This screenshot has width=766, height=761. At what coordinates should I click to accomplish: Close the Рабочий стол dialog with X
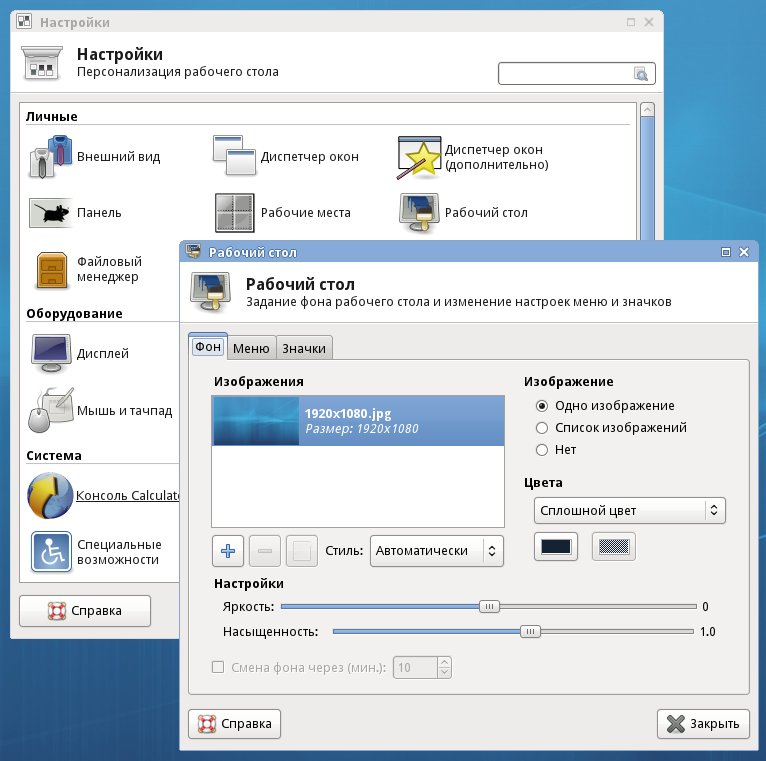point(744,252)
